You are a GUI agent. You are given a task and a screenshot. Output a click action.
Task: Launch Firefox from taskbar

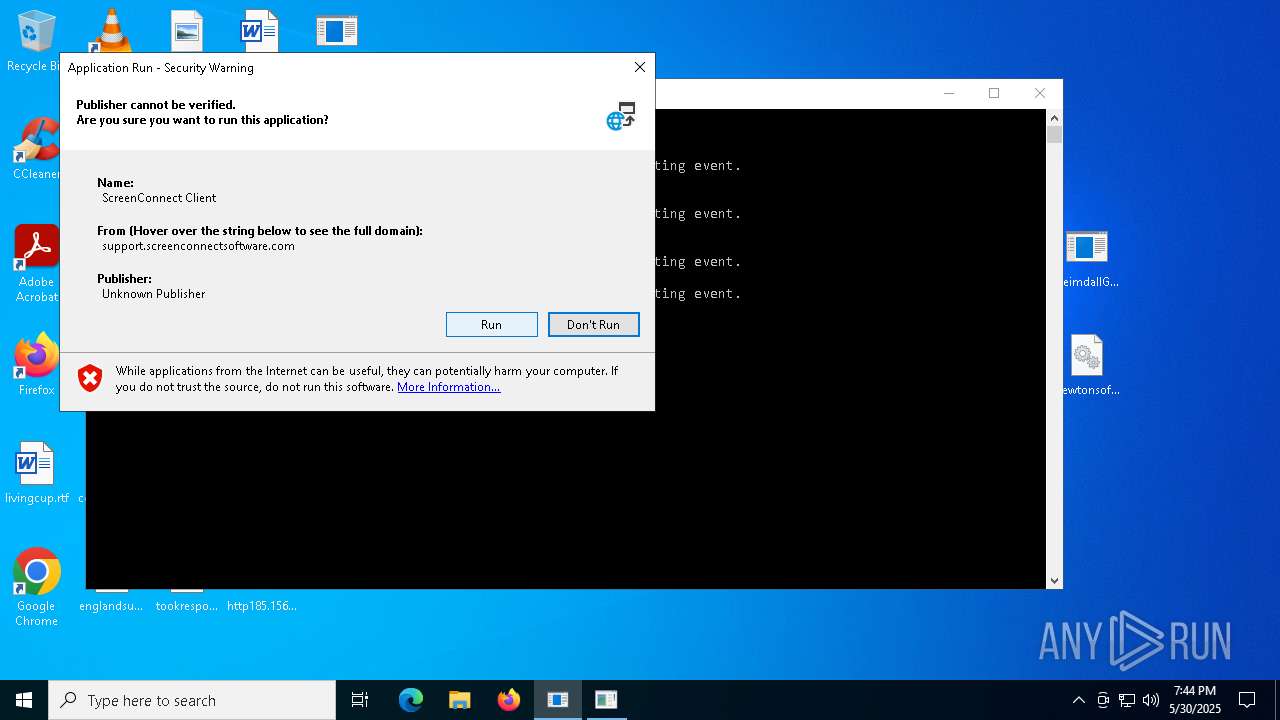click(509, 700)
